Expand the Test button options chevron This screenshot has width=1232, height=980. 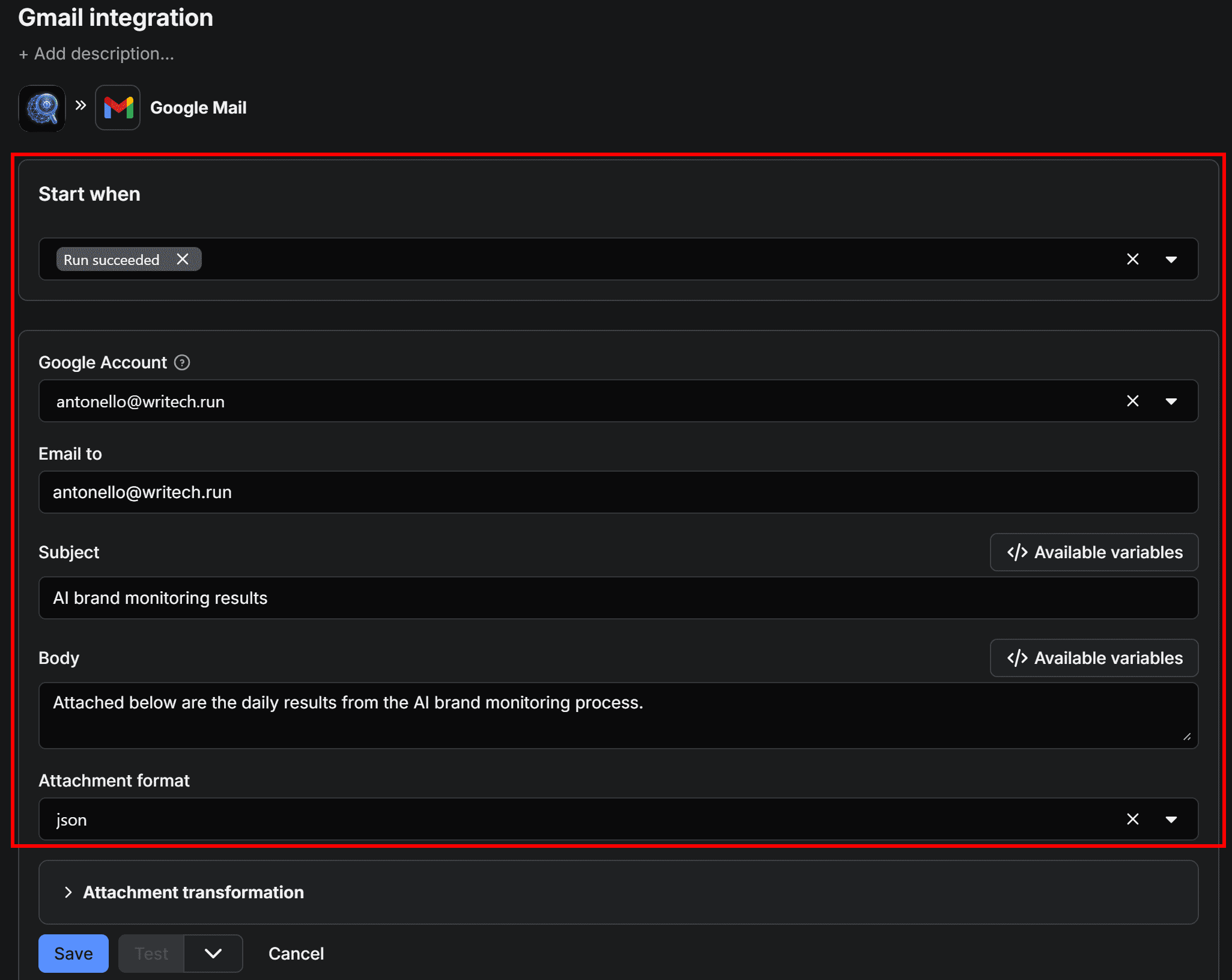[x=213, y=953]
